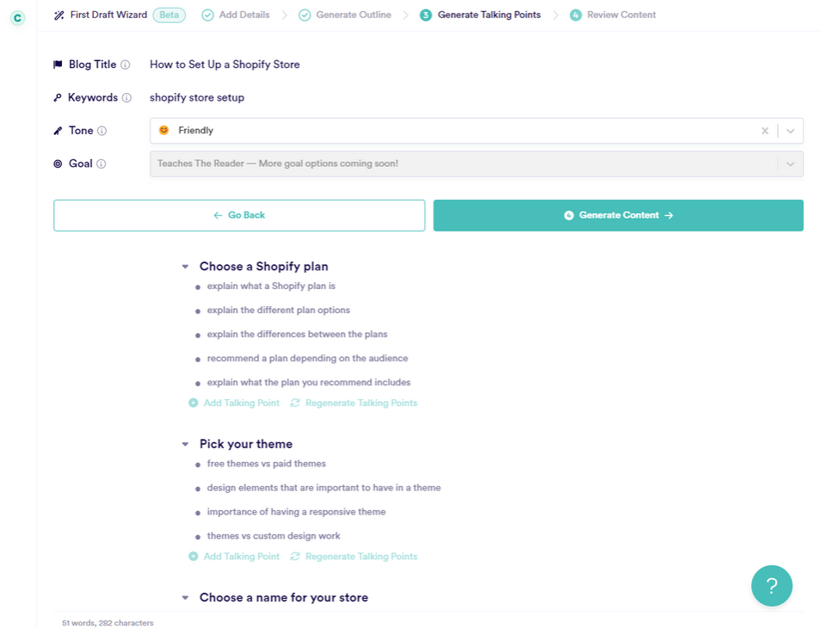
Task: Click the Pick your theme heading
Action: [246, 444]
